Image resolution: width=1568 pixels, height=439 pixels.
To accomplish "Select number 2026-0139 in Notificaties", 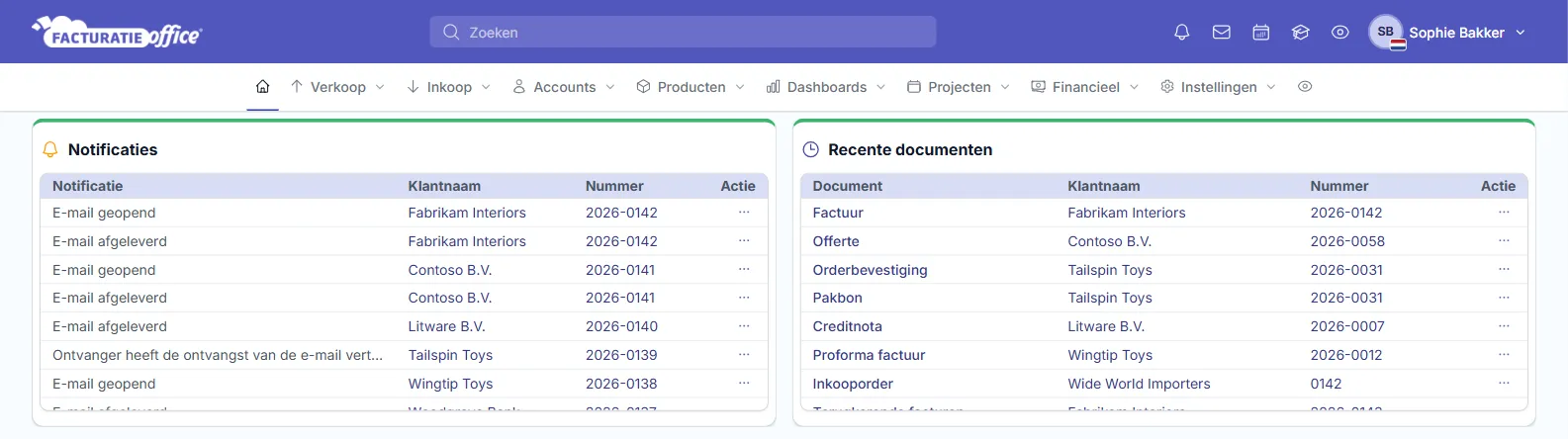I will (621, 355).
